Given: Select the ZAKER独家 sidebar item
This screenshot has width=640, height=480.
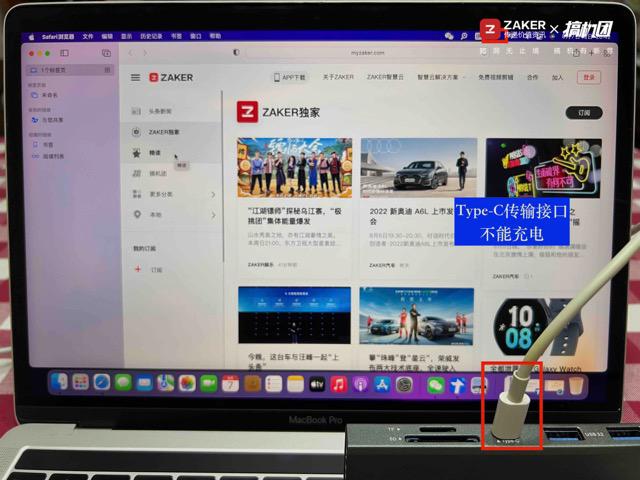Looking at the screenshot, I should pyautogui.click(x=171, y=132).
